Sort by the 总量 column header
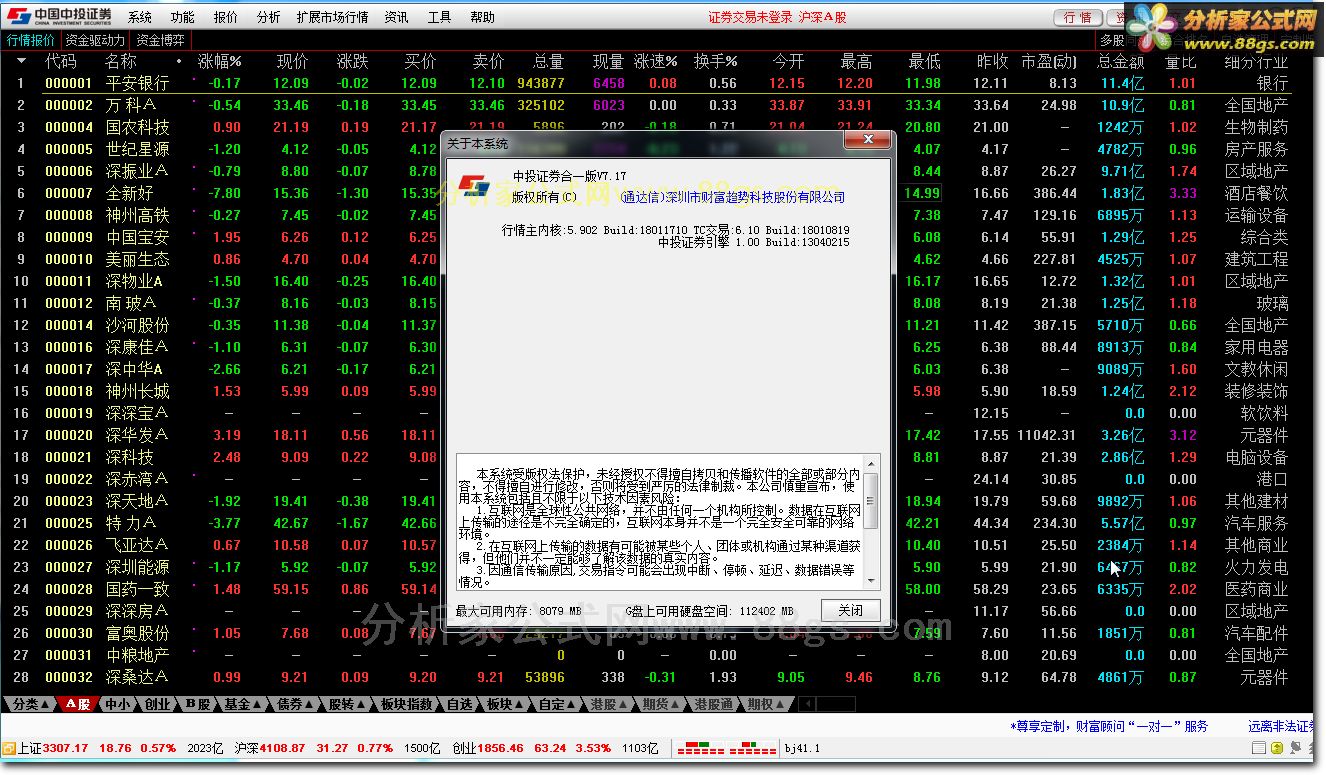The width and height of the screenshot is (1326, 775). 548,61
